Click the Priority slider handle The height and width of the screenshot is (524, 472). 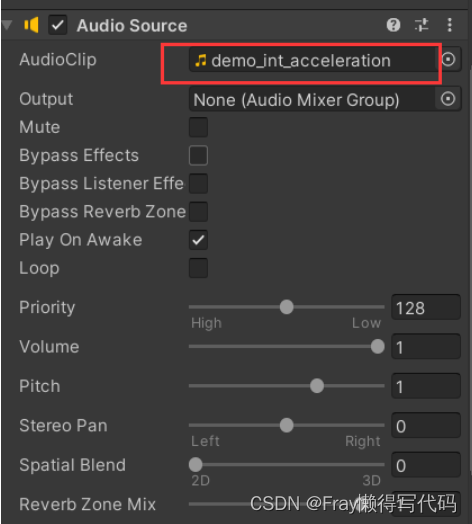(286, 307)
